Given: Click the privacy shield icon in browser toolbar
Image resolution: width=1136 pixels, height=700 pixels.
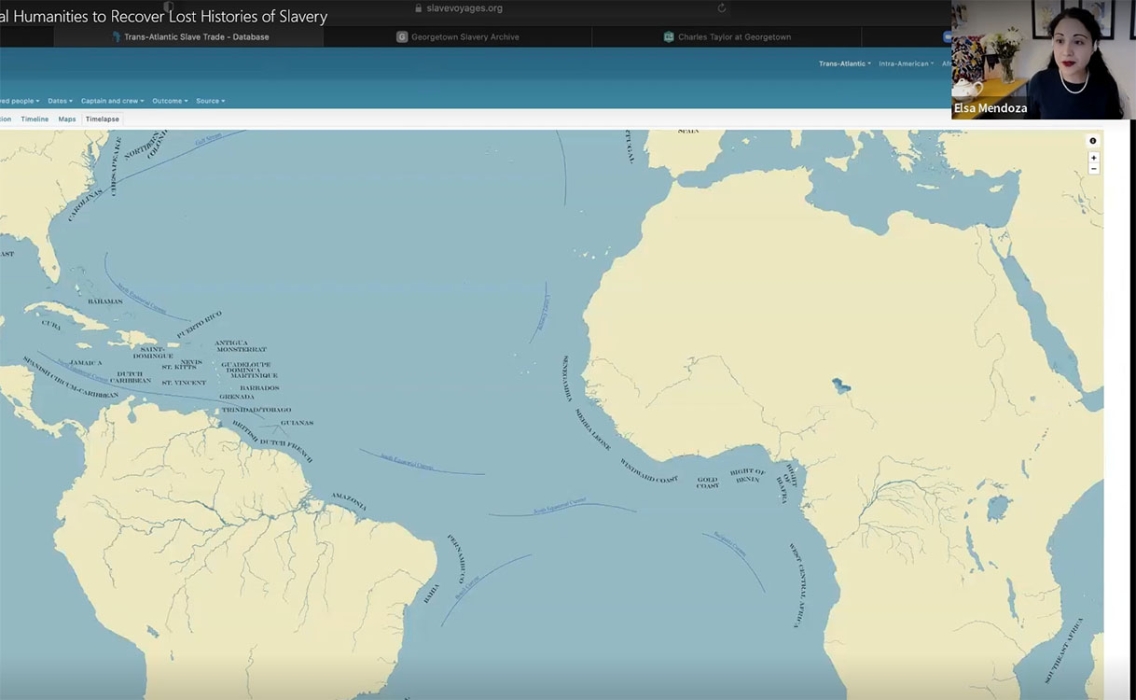Looking at the screenshot, I should (x=168, y=7).
